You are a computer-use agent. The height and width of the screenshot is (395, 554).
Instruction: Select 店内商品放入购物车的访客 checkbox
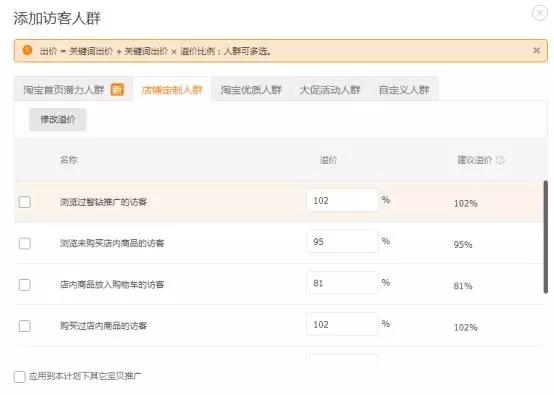coord(25,285)
